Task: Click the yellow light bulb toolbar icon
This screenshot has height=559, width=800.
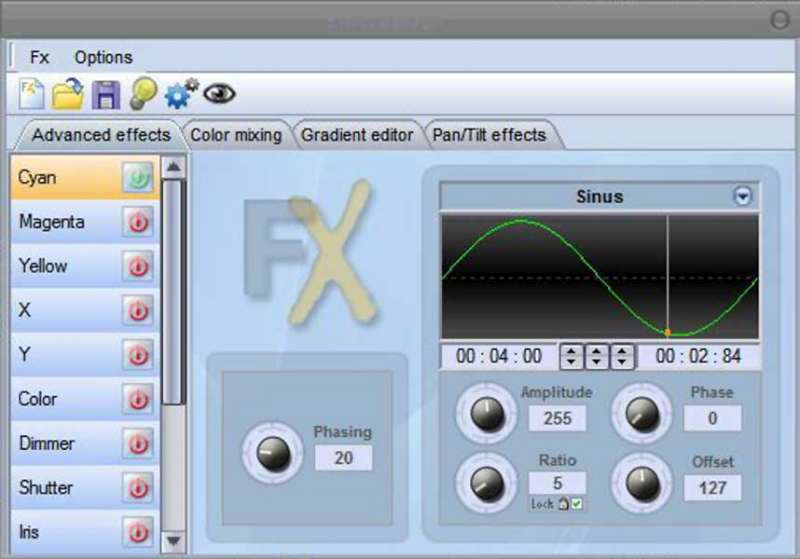Action: [x=143, y=94]
